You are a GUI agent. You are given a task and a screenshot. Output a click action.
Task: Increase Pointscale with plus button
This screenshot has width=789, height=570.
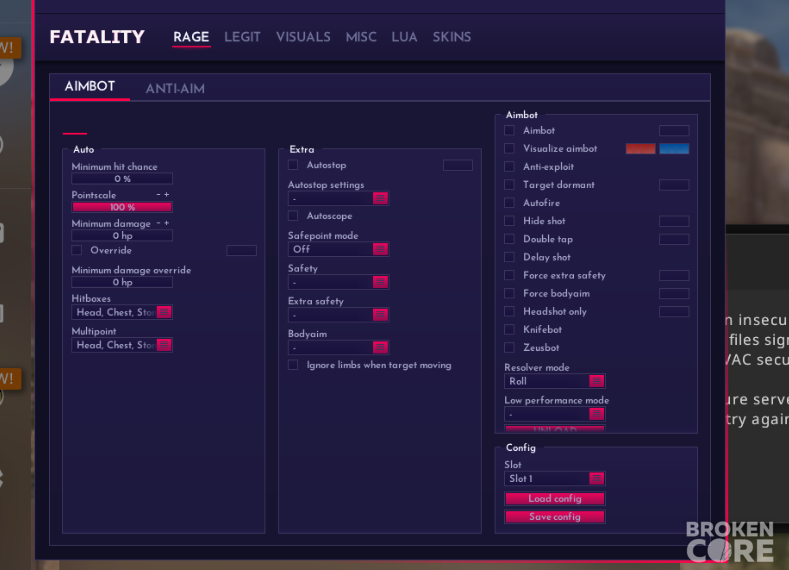pyautogui.click(x=167, y=195)
